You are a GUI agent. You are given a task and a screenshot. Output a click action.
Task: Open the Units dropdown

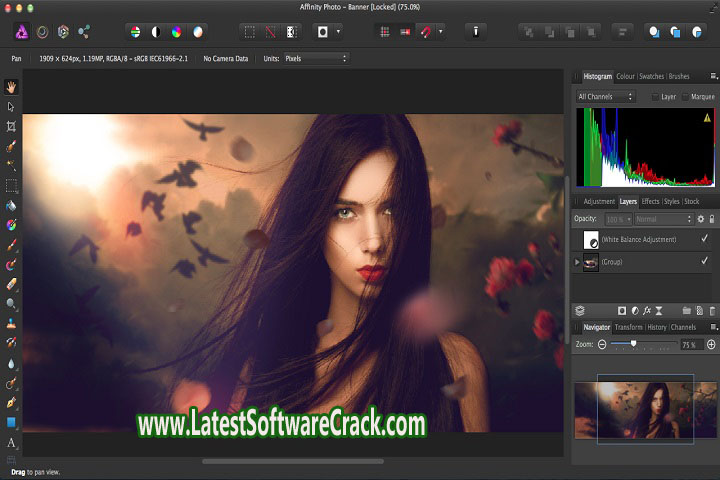[316, 59]
